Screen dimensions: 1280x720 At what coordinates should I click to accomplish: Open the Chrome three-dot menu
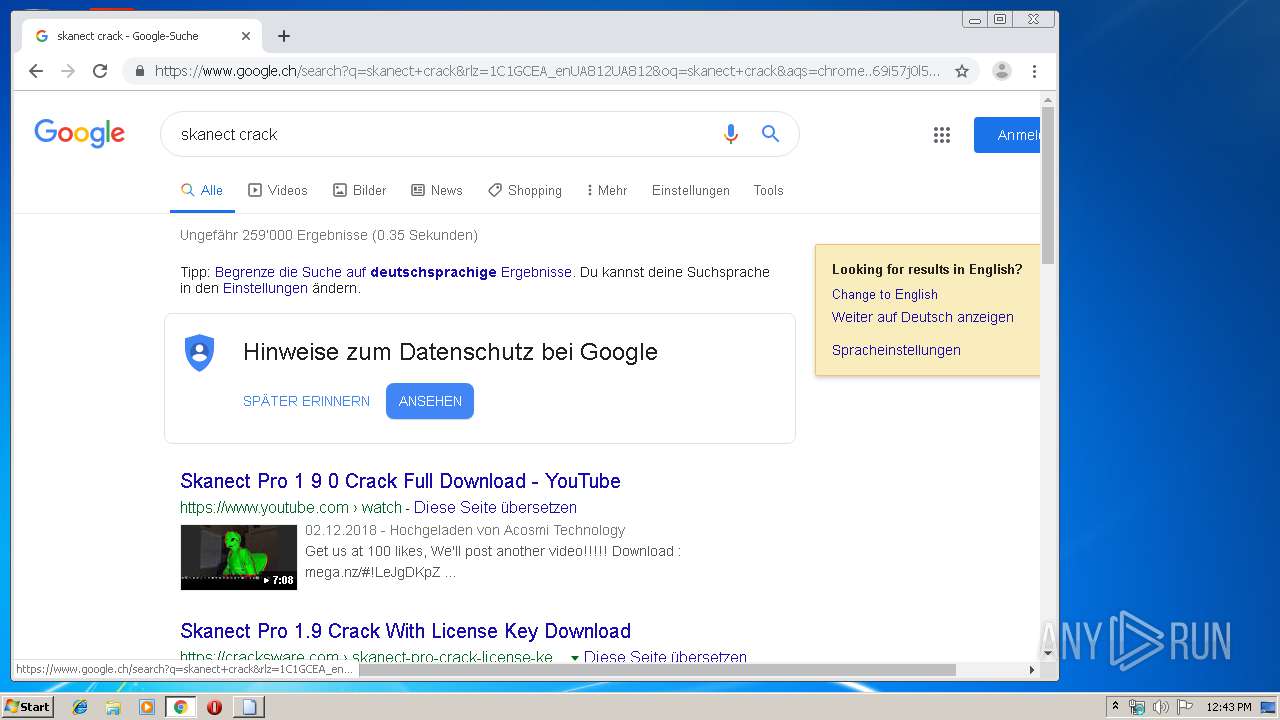pyautogui.click(x=1034, y=71)
